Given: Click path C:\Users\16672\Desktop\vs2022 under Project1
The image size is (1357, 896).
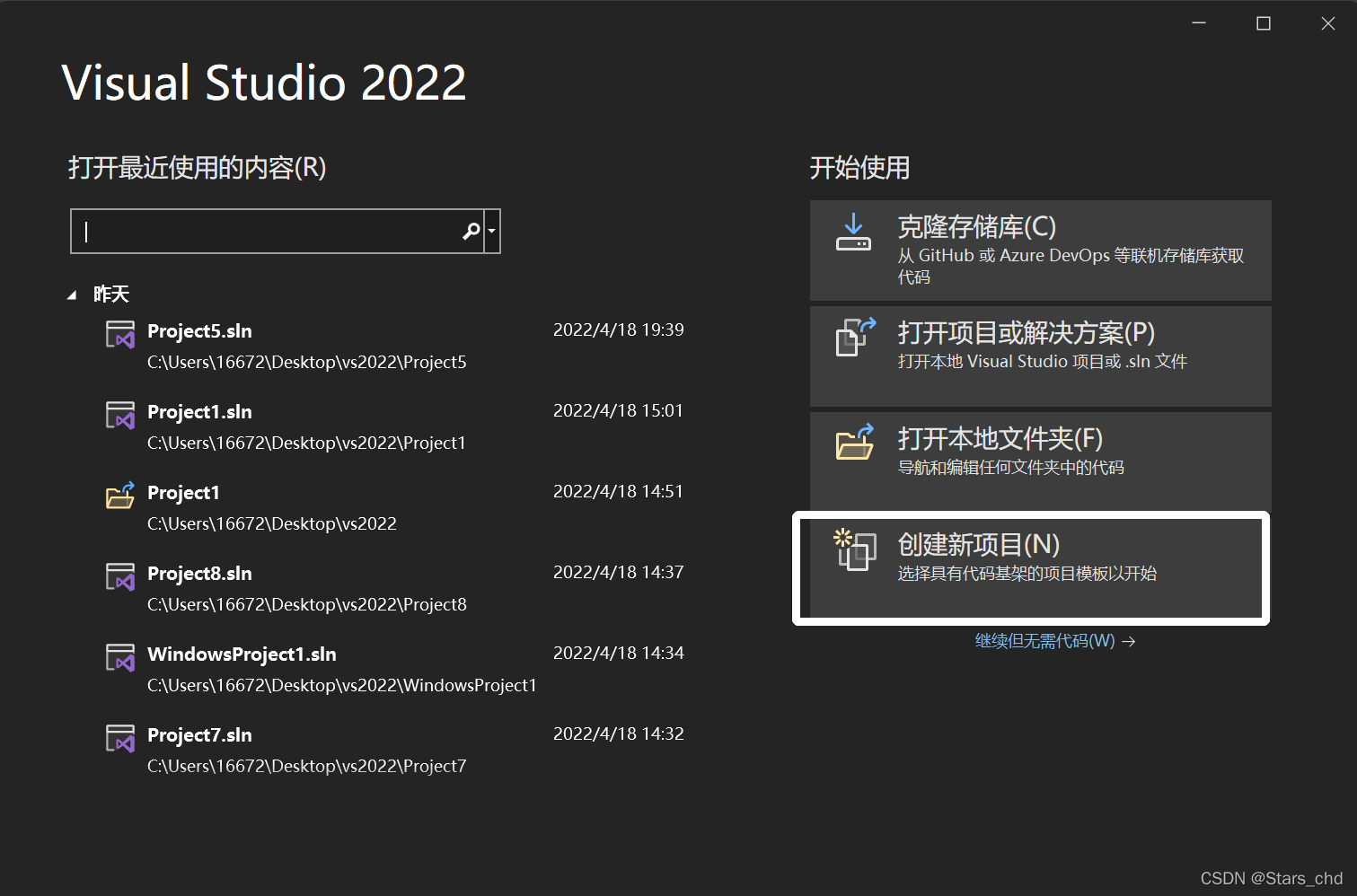Looking at the screenshot, I should tap(272, 524).
